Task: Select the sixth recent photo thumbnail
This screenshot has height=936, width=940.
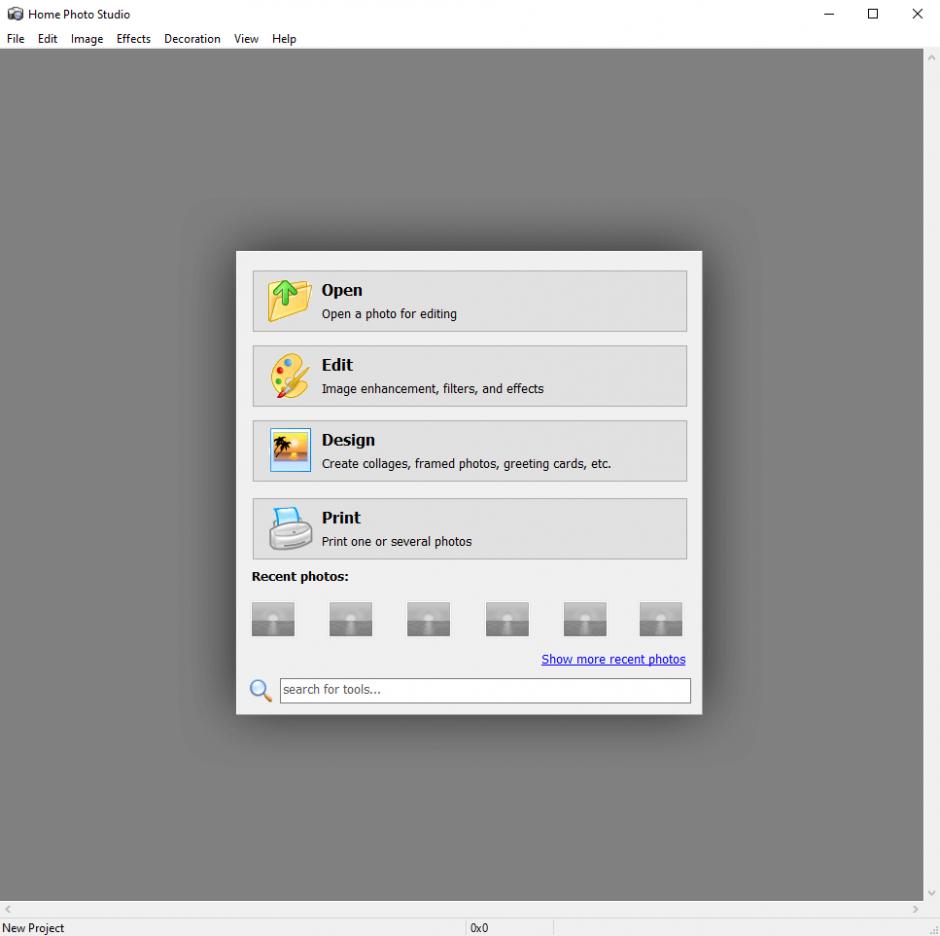Action: [661, 619]
